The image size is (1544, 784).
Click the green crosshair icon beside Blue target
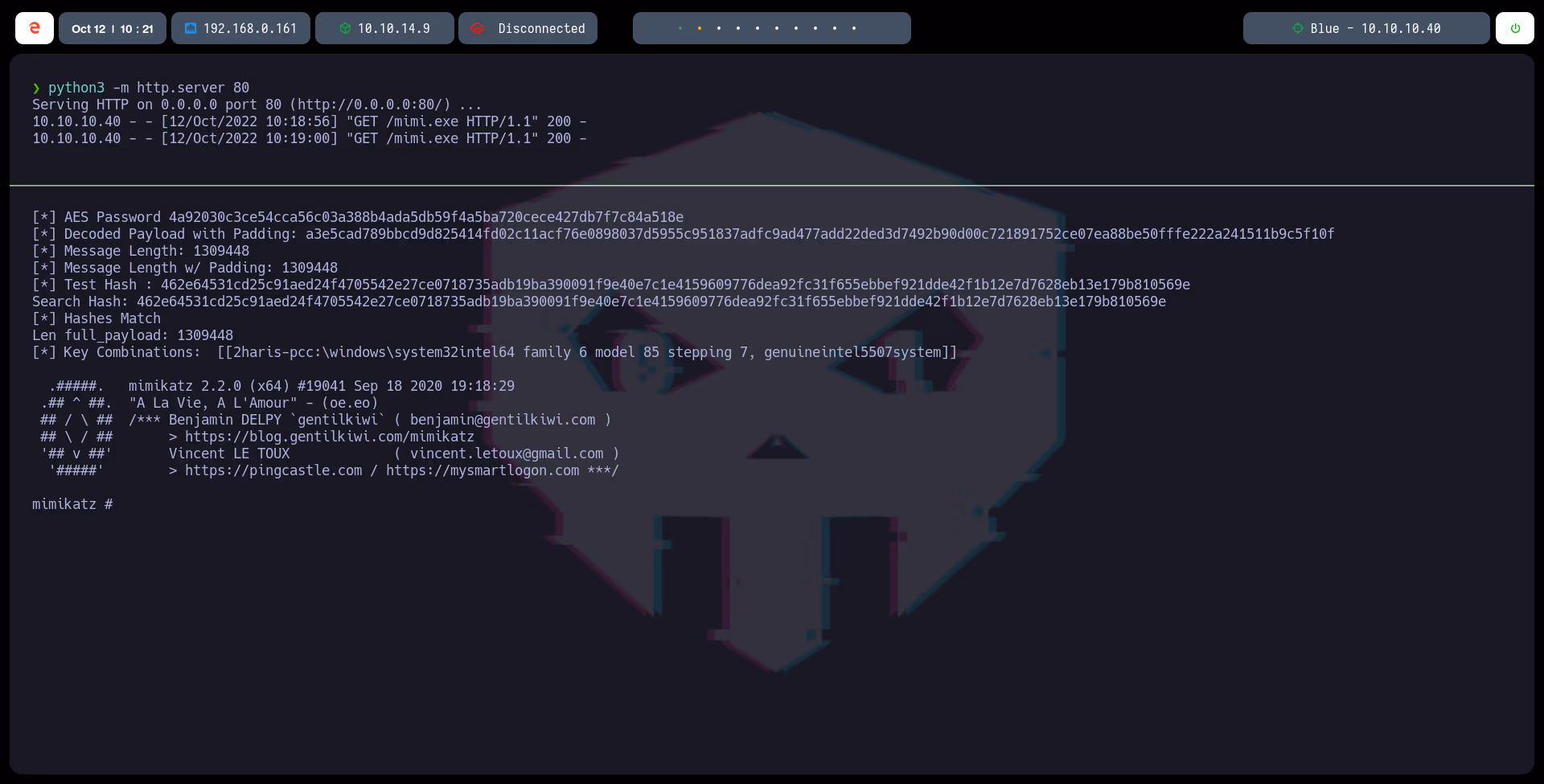point(1296,28)
